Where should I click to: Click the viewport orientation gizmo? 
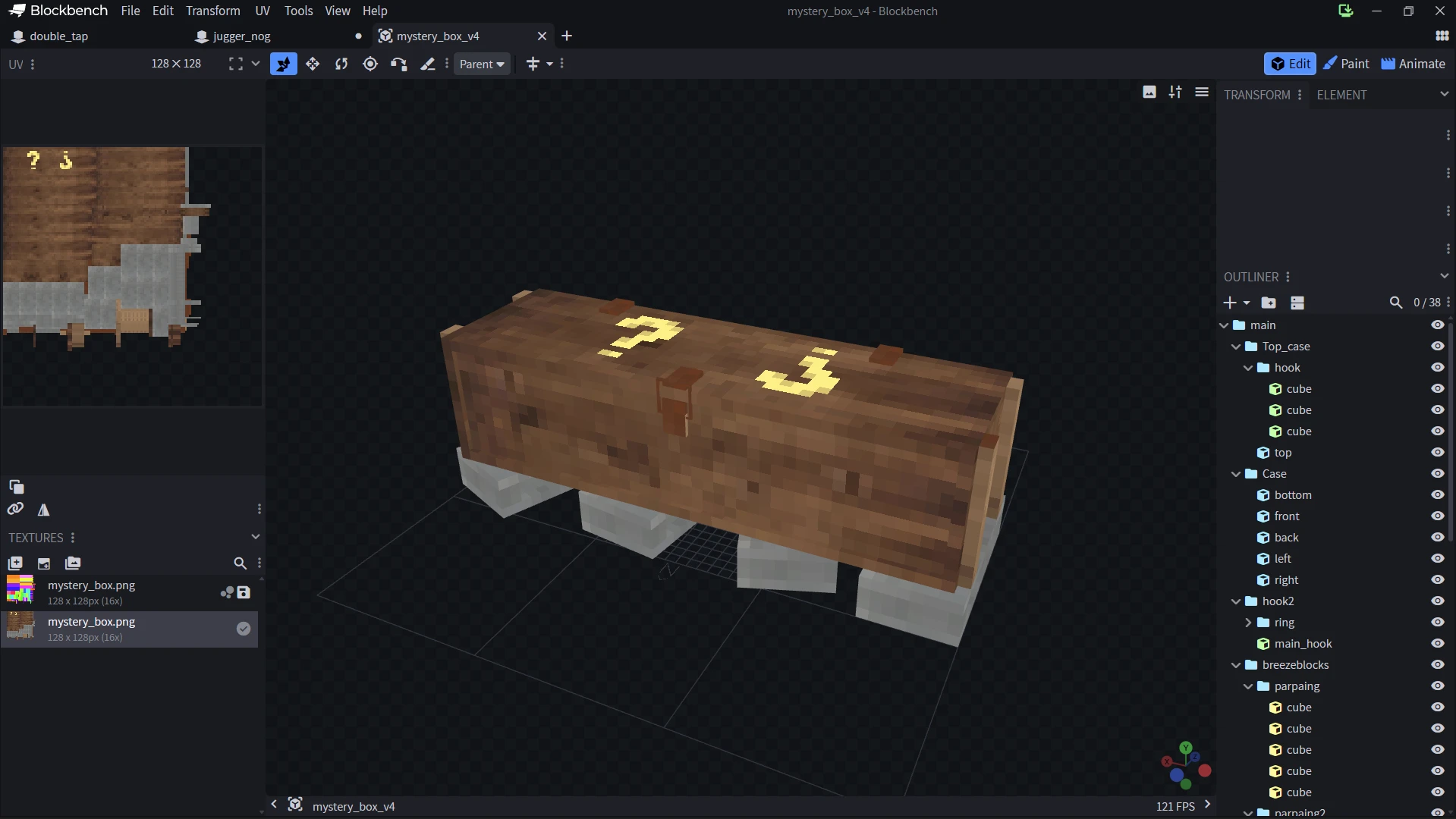tap(1186, 764)
